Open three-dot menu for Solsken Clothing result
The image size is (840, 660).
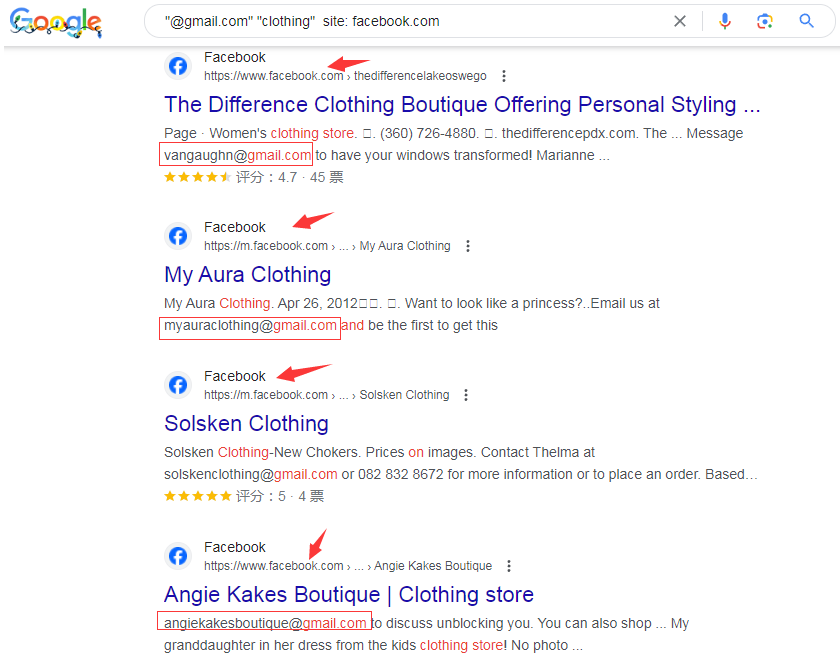(x=467, y=395)
